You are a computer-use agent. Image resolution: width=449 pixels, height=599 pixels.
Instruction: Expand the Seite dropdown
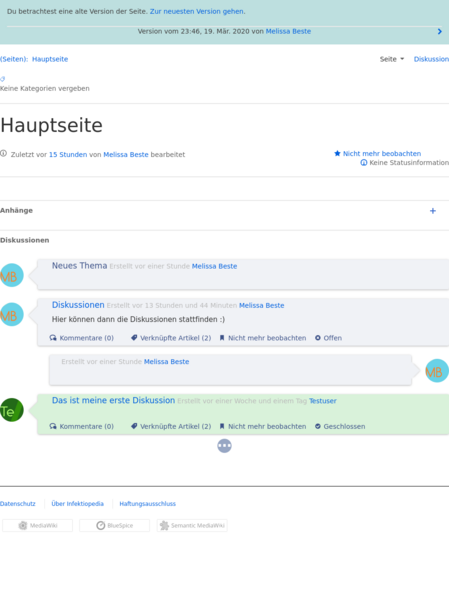coord(392,59)
